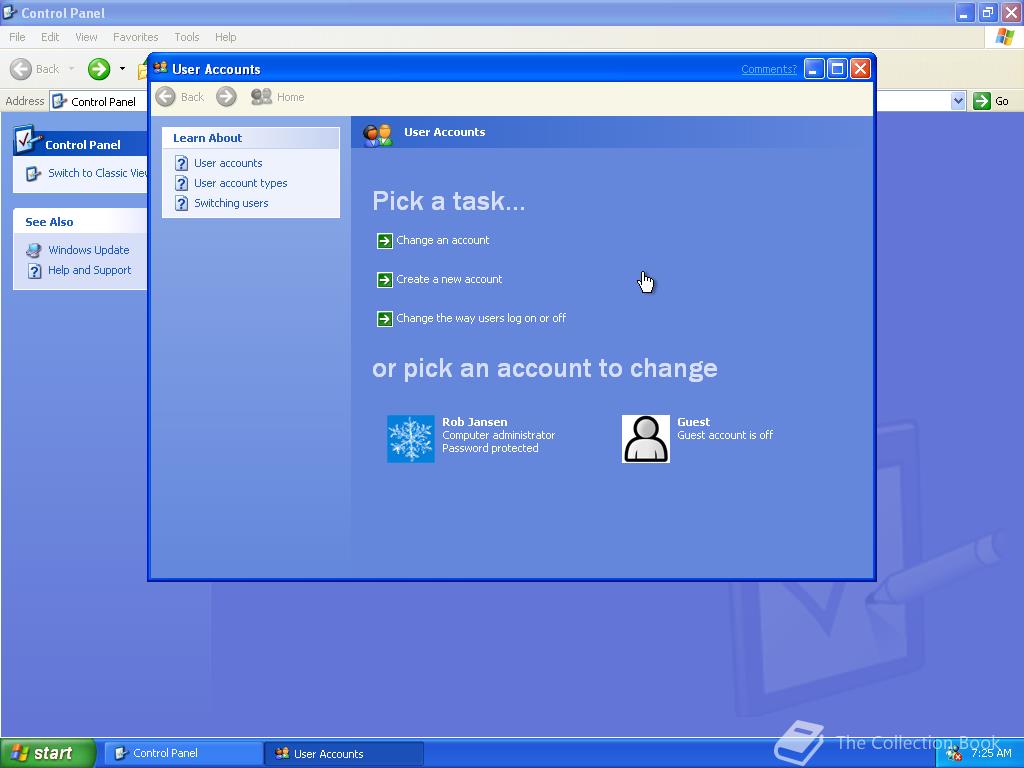Close the User Accounts window

(x=861, y=69)
